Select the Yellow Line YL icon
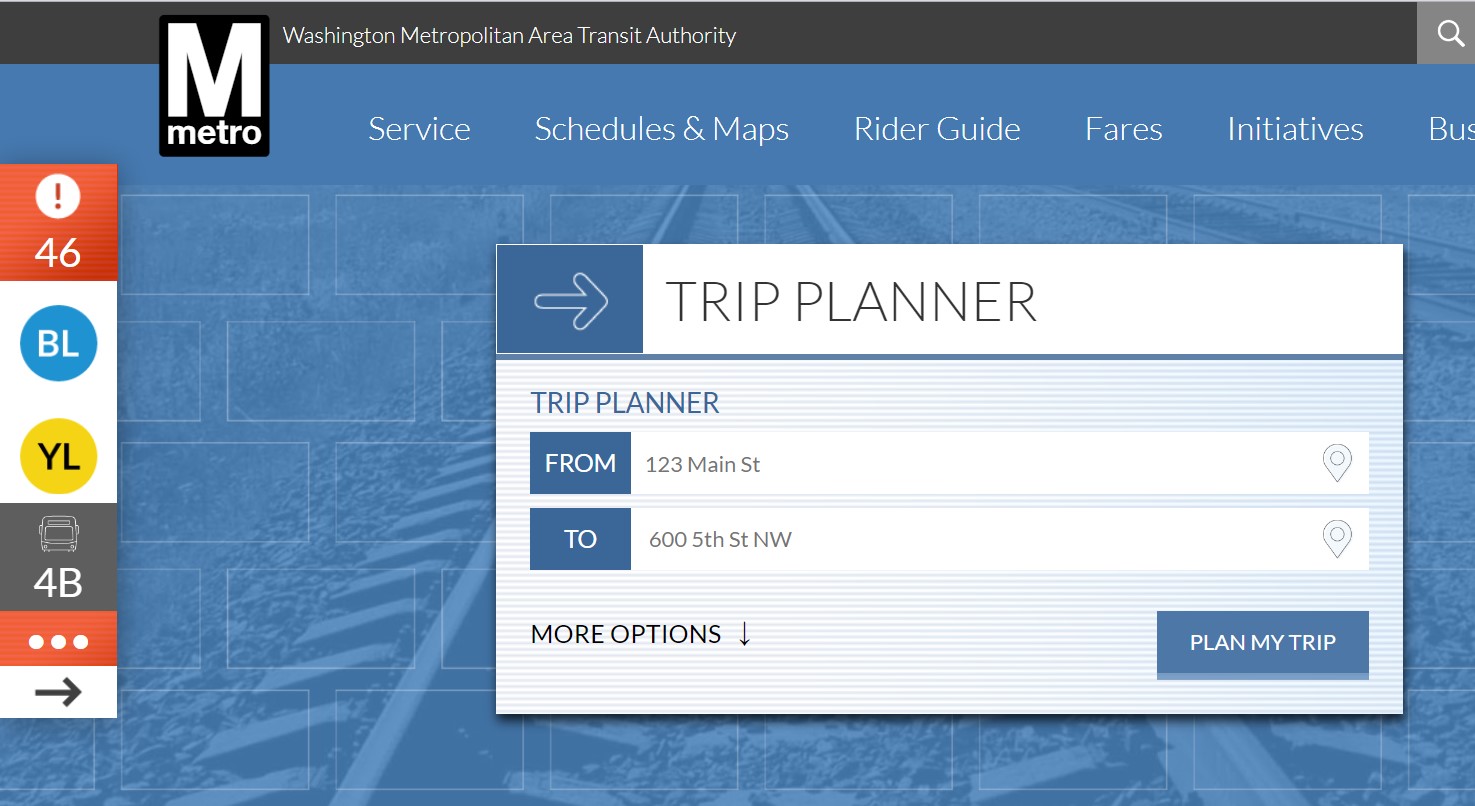The image size is (1475, 806). pyautogui.click(x=58, y=457)
